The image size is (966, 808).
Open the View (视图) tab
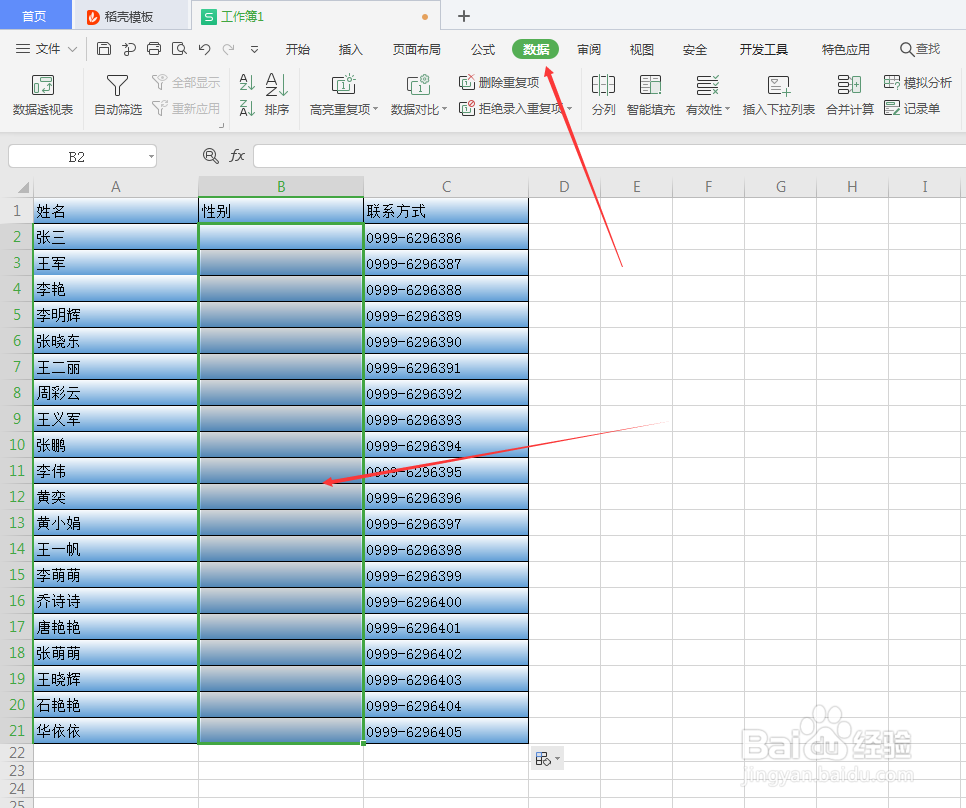[641, 49]
